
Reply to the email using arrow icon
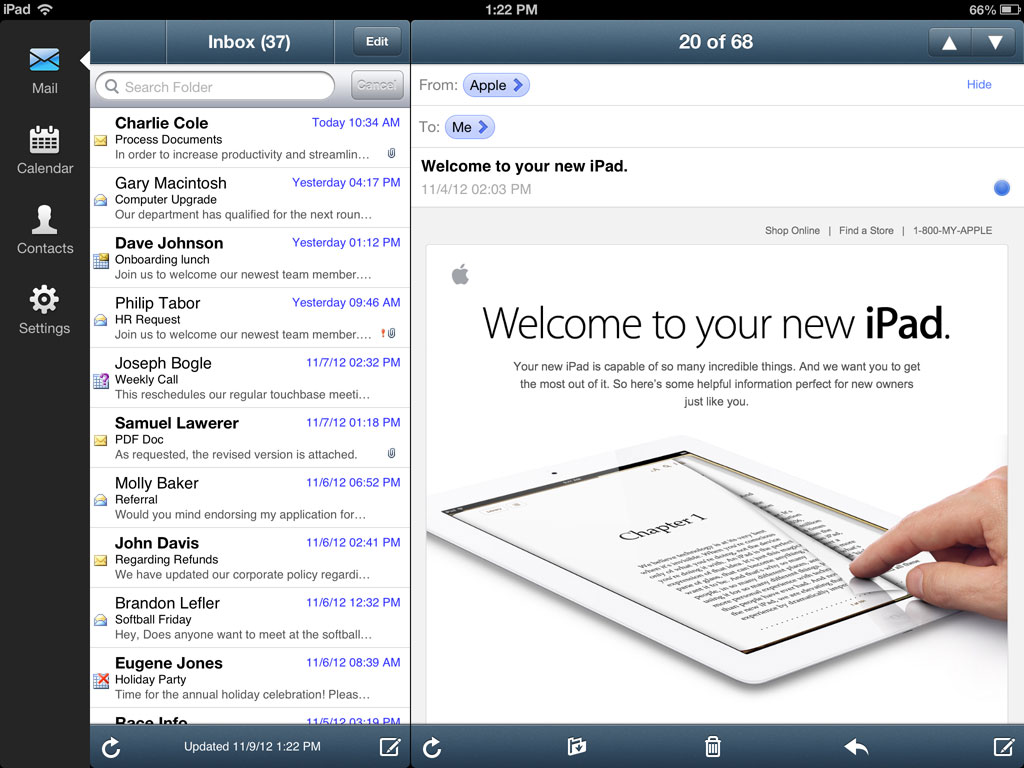[x=857, y=747]
